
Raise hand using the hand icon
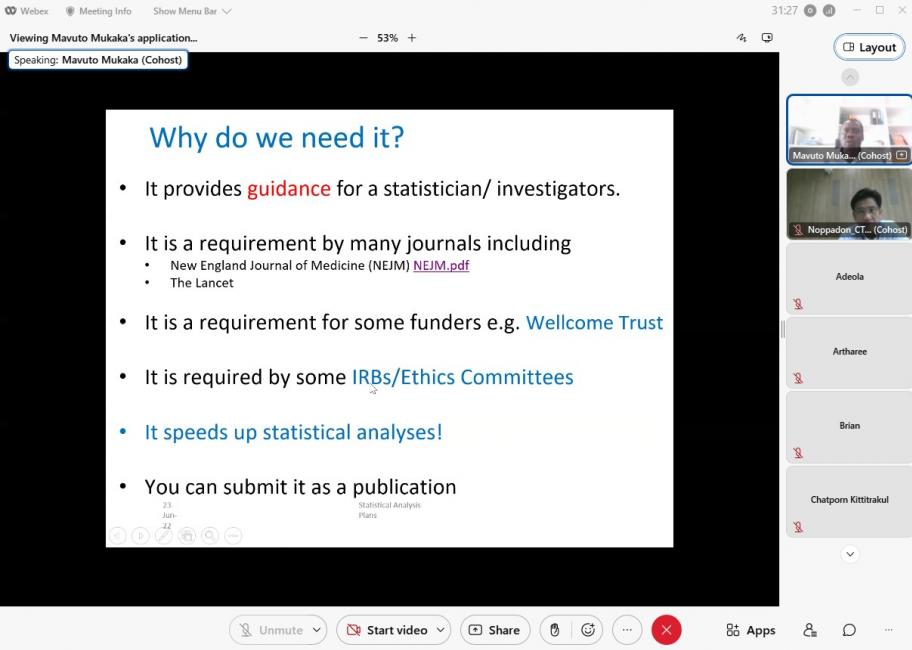554,630
